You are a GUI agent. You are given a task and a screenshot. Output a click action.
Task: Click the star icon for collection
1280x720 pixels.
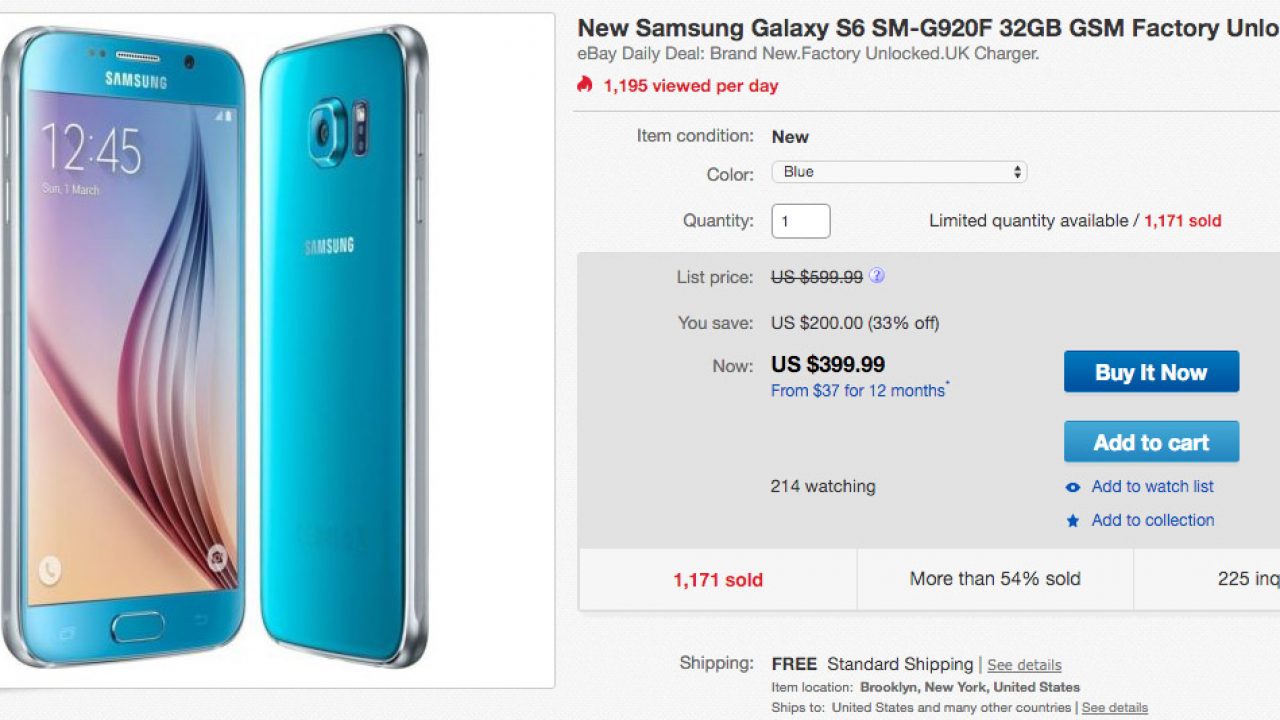(1073, 521)
